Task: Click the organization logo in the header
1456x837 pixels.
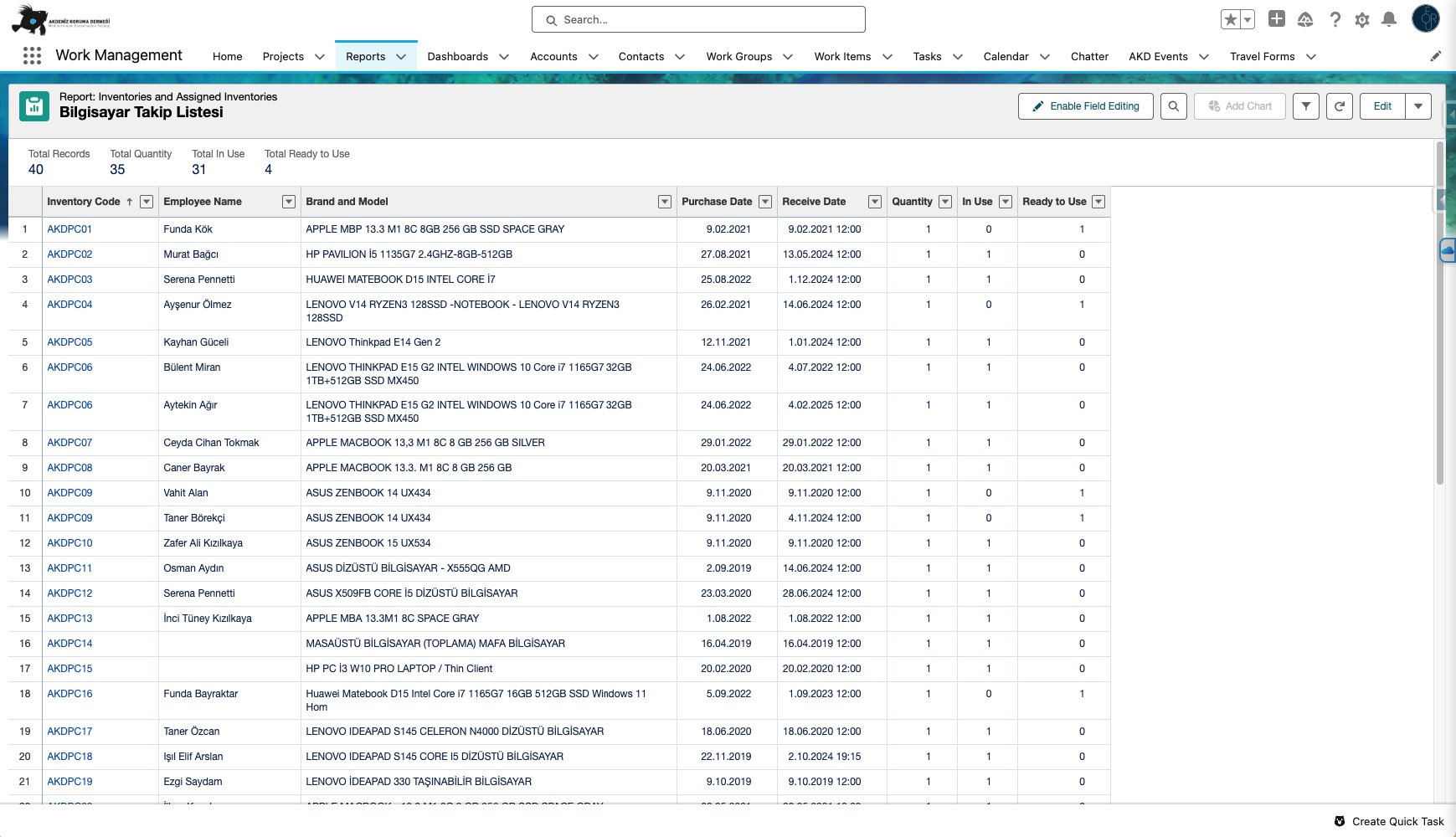Action: pyautogui.click(x=60, y=20)
